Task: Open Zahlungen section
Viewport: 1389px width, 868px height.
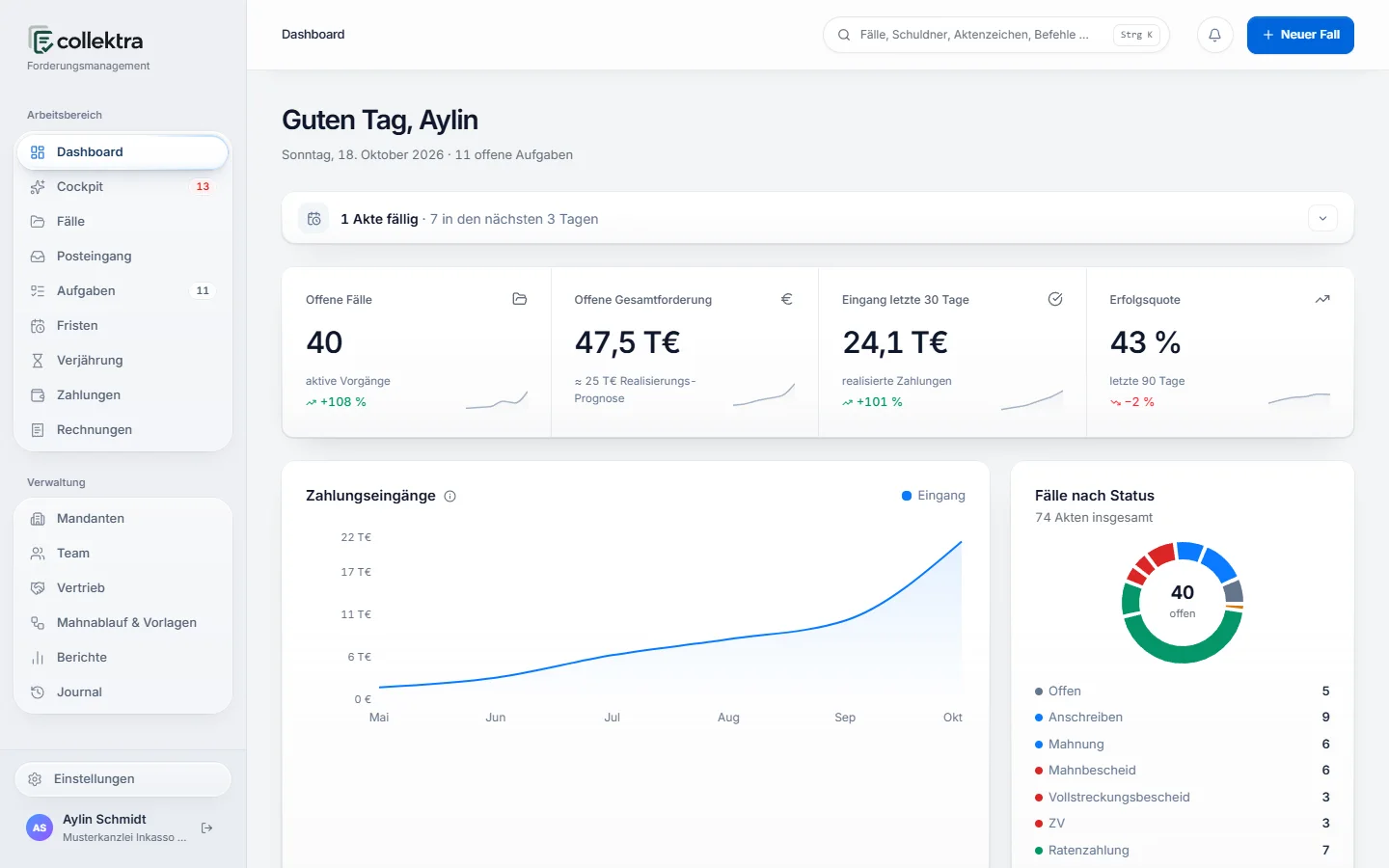Action: pos(123,395)
